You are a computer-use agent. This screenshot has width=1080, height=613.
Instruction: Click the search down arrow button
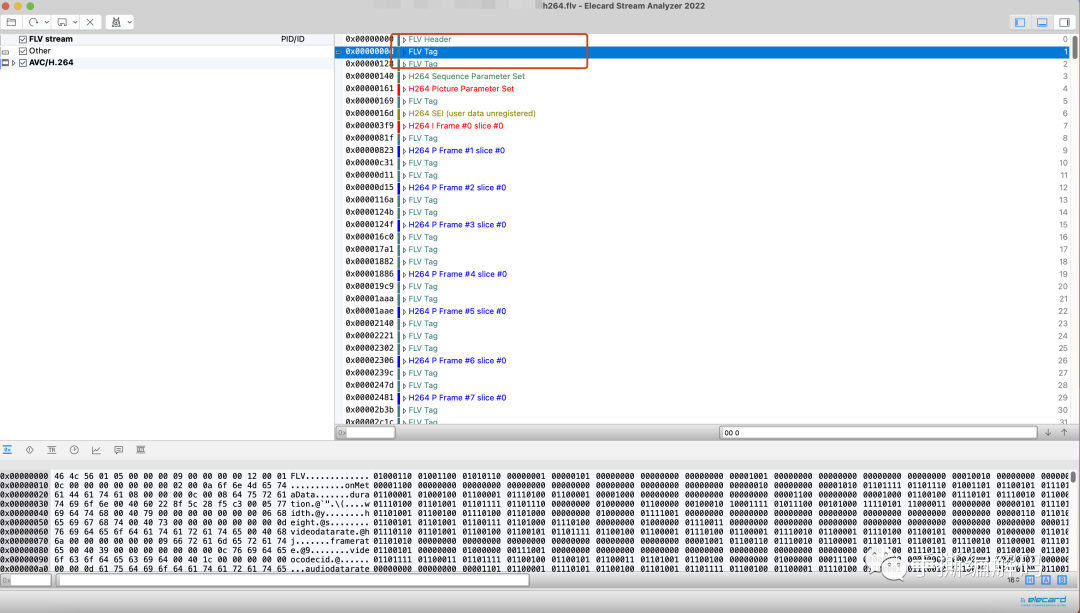coord(1048,433)
